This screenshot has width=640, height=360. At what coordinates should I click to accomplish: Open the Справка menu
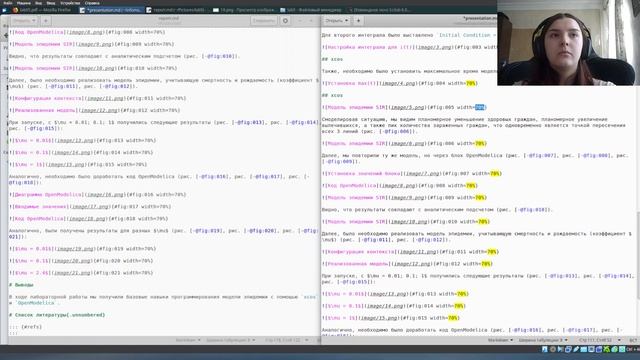pos(92,3)
